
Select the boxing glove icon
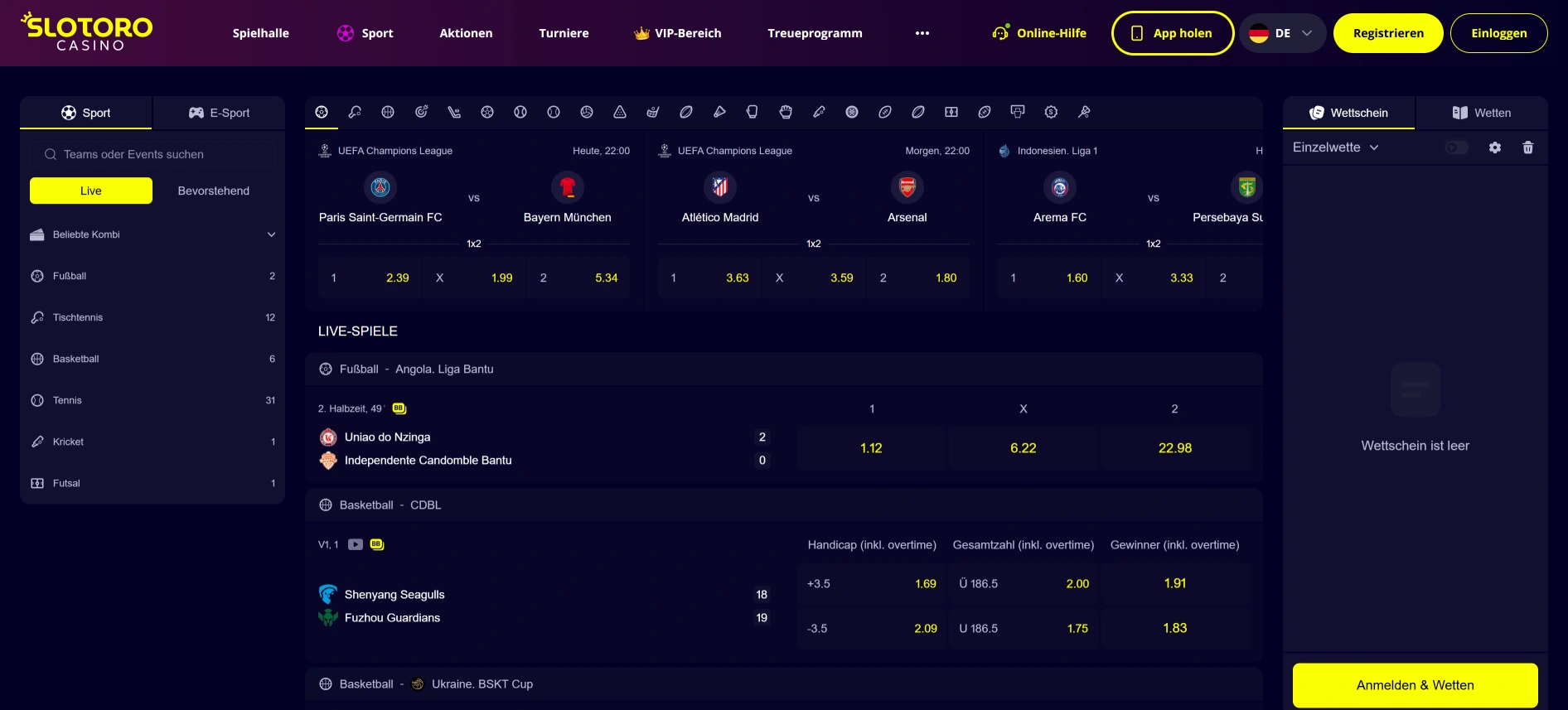[x=753, y=112]
